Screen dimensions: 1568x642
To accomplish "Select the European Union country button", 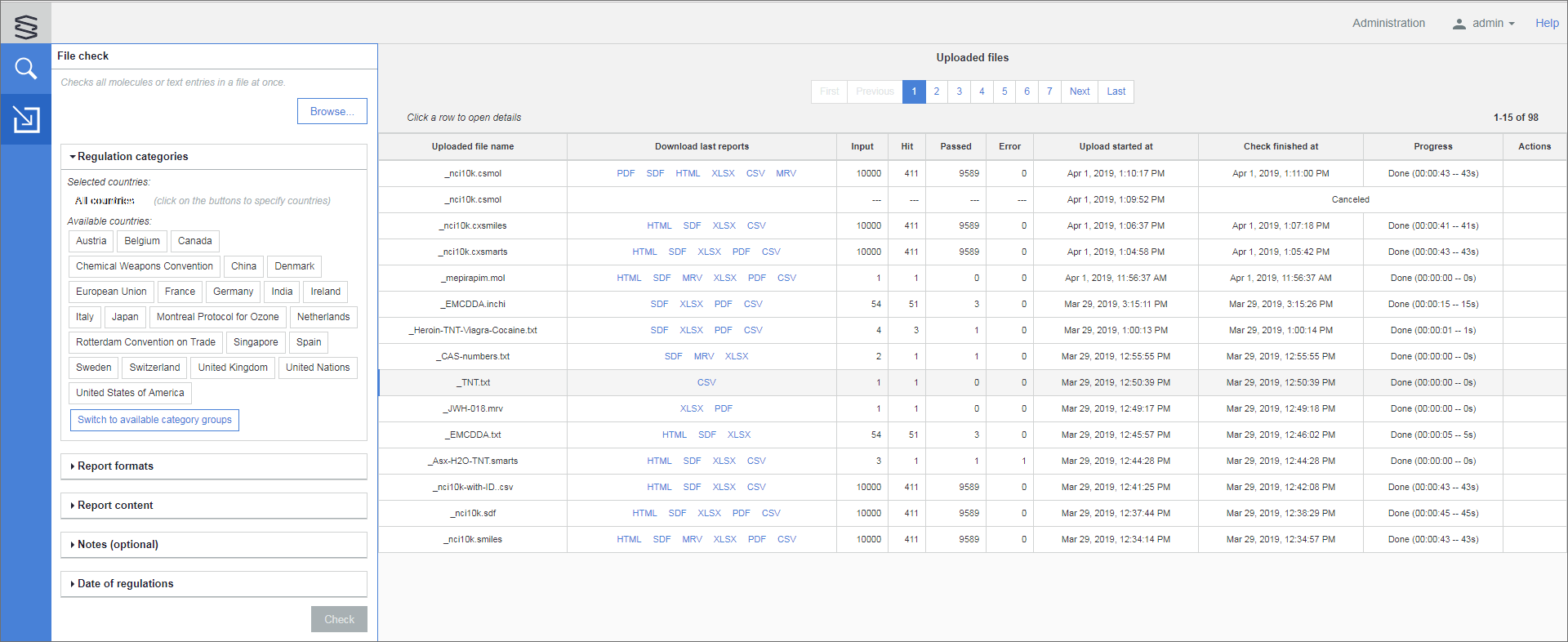I will click(x=111, y=292).
